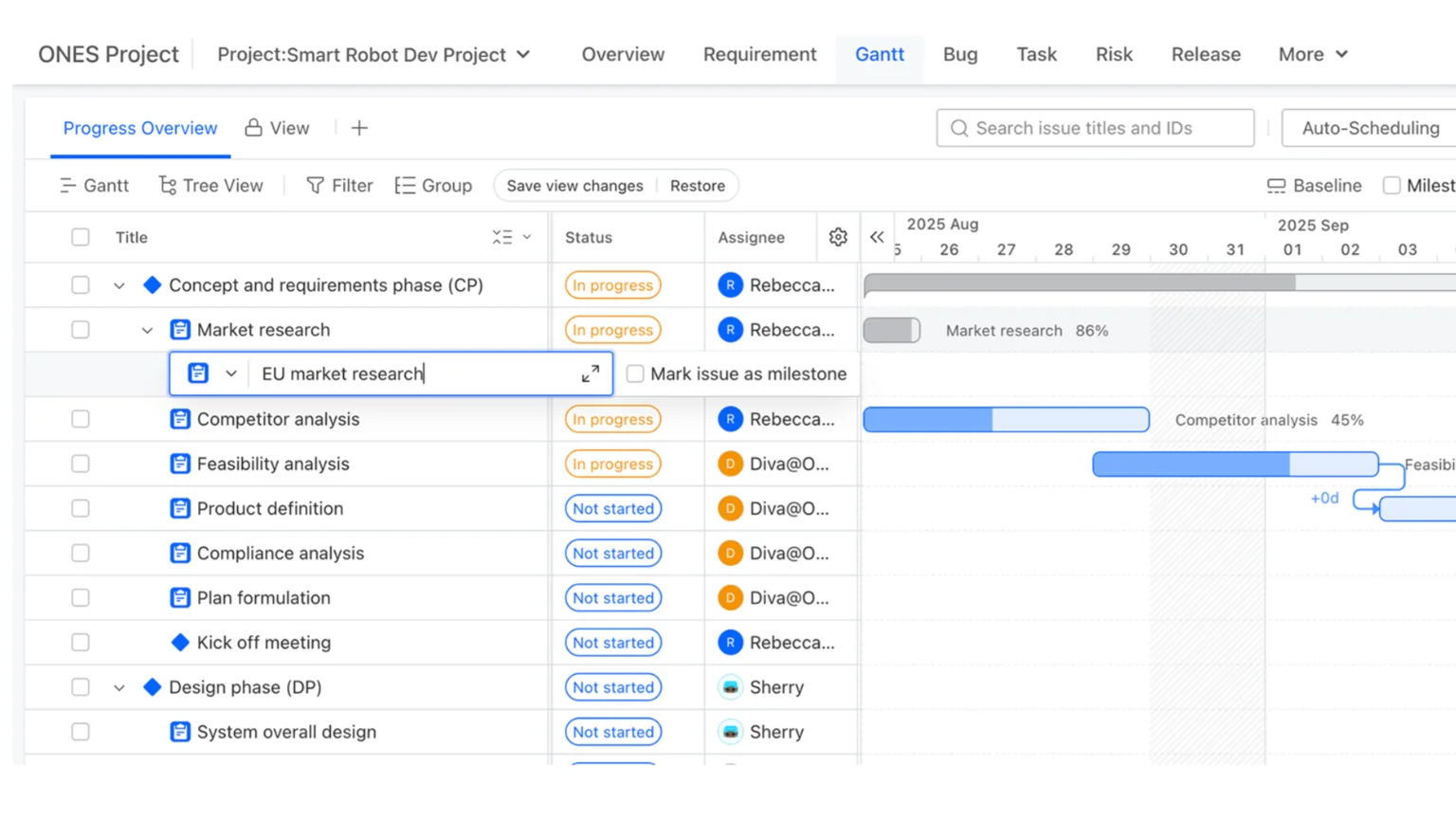Click the task icon beside Product definition
This screenshot has width=1456, height=819.
click(x=180, y=508)
